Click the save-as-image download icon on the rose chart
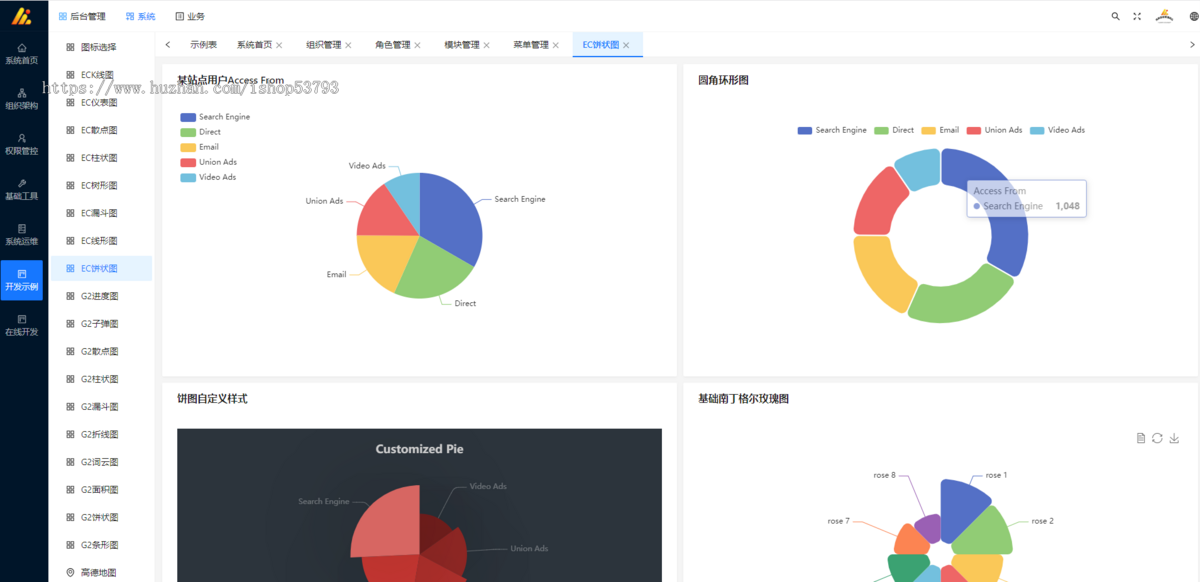Viewport: 1200px width, 582px height. [1174, 438]
